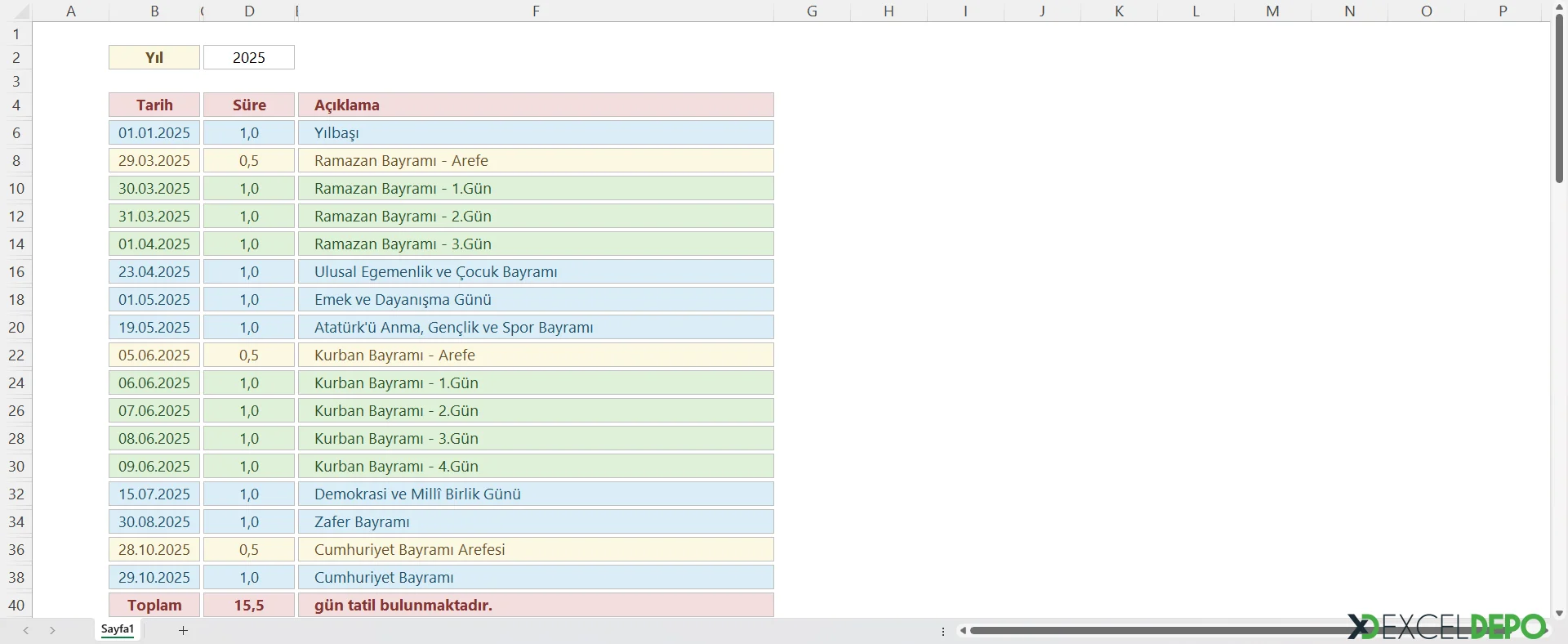Click the horizontal scrollbar left arrow
The height and width of the screenshot is (644, 1568).
pyautogui.click(x=964, y=630)
